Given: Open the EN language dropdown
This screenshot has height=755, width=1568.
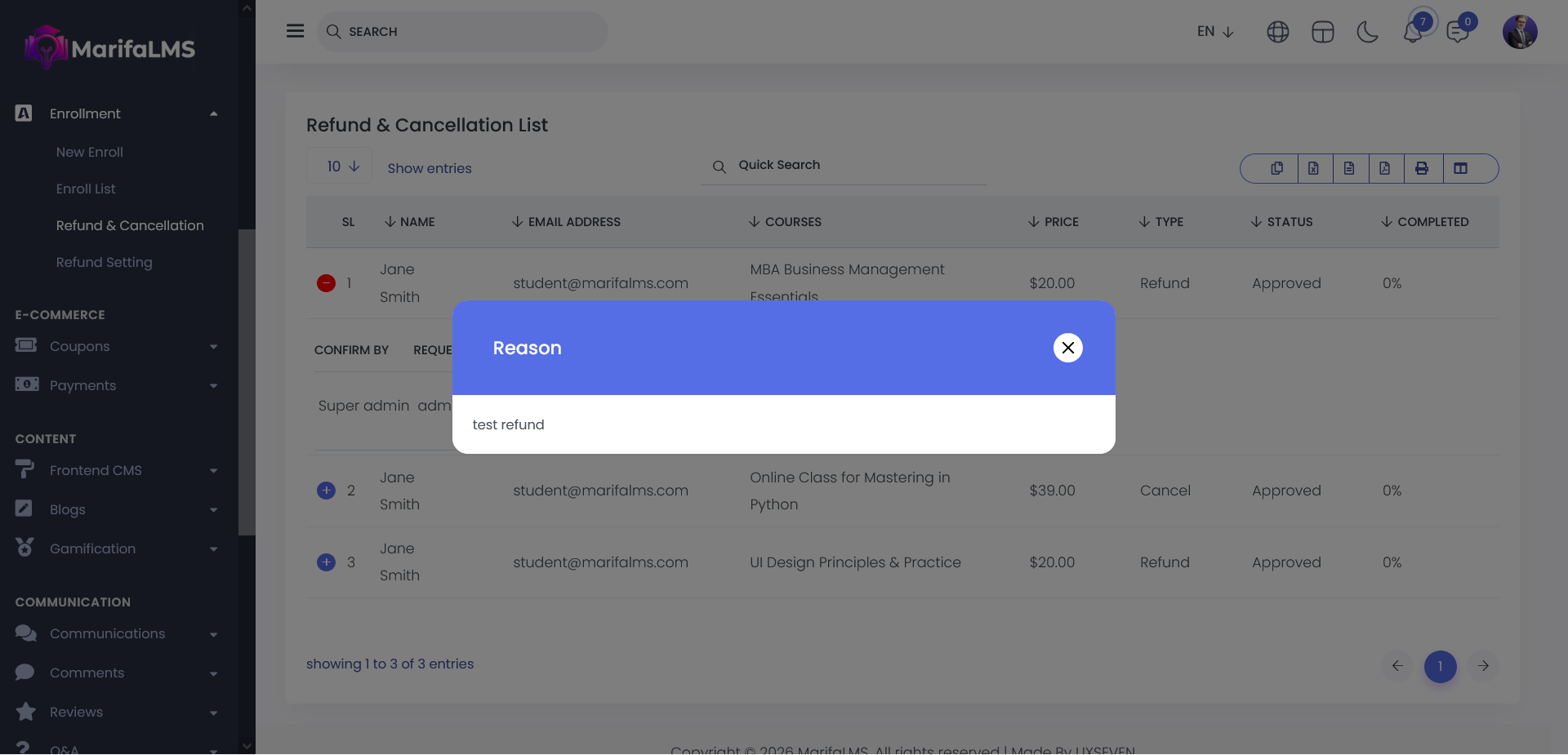Looking at the screenshot, I should click(1215, 32).
